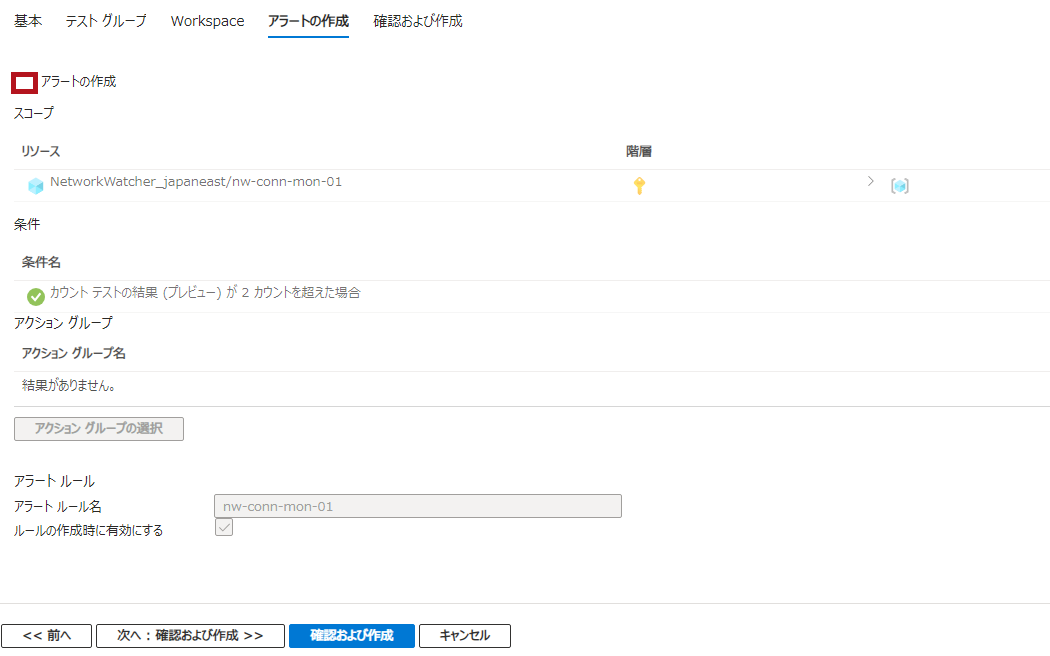Toggle ルールの作成時に有効にする checkbox
The height and width of the screenshot is (656, 1050).
(224, 527)
